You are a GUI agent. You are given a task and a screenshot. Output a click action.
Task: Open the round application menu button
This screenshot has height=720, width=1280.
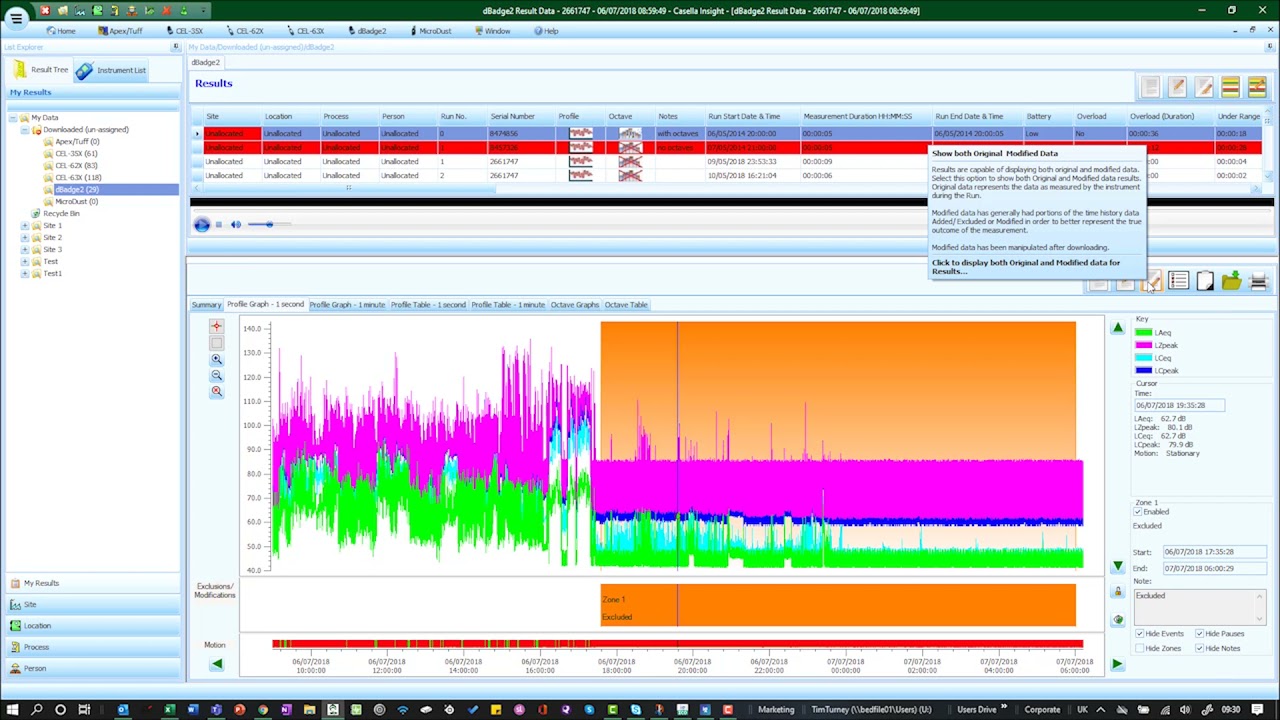point(16,18)
